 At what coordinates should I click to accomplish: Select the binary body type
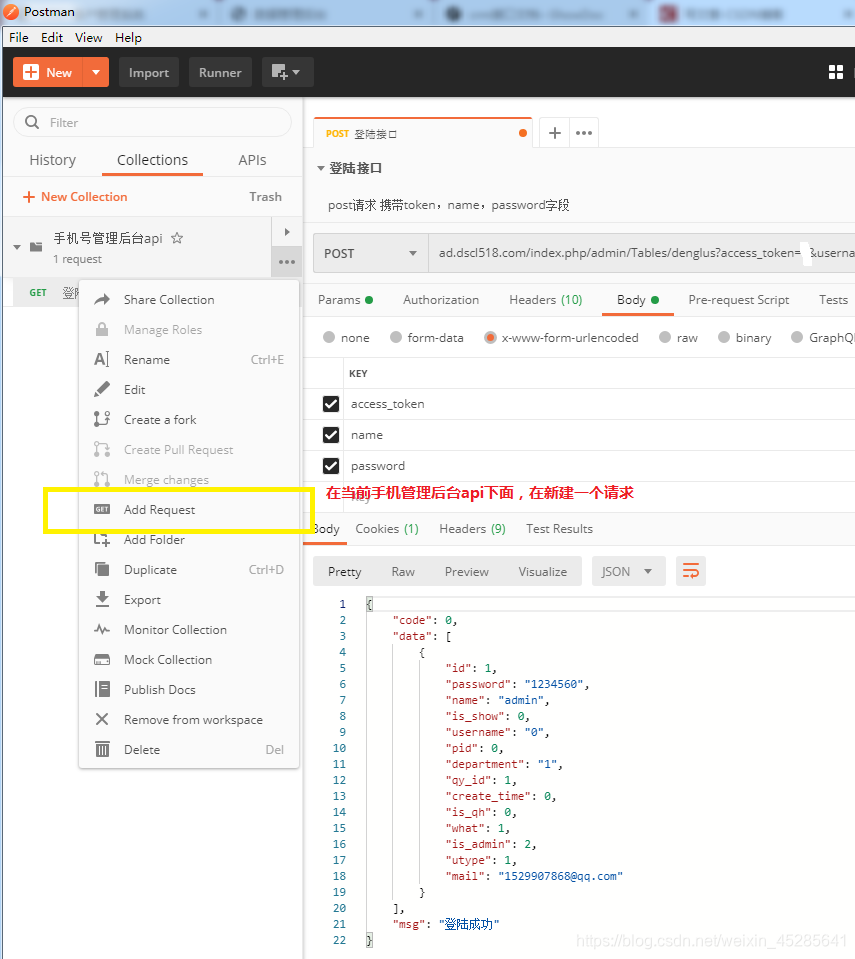point(724,338)
